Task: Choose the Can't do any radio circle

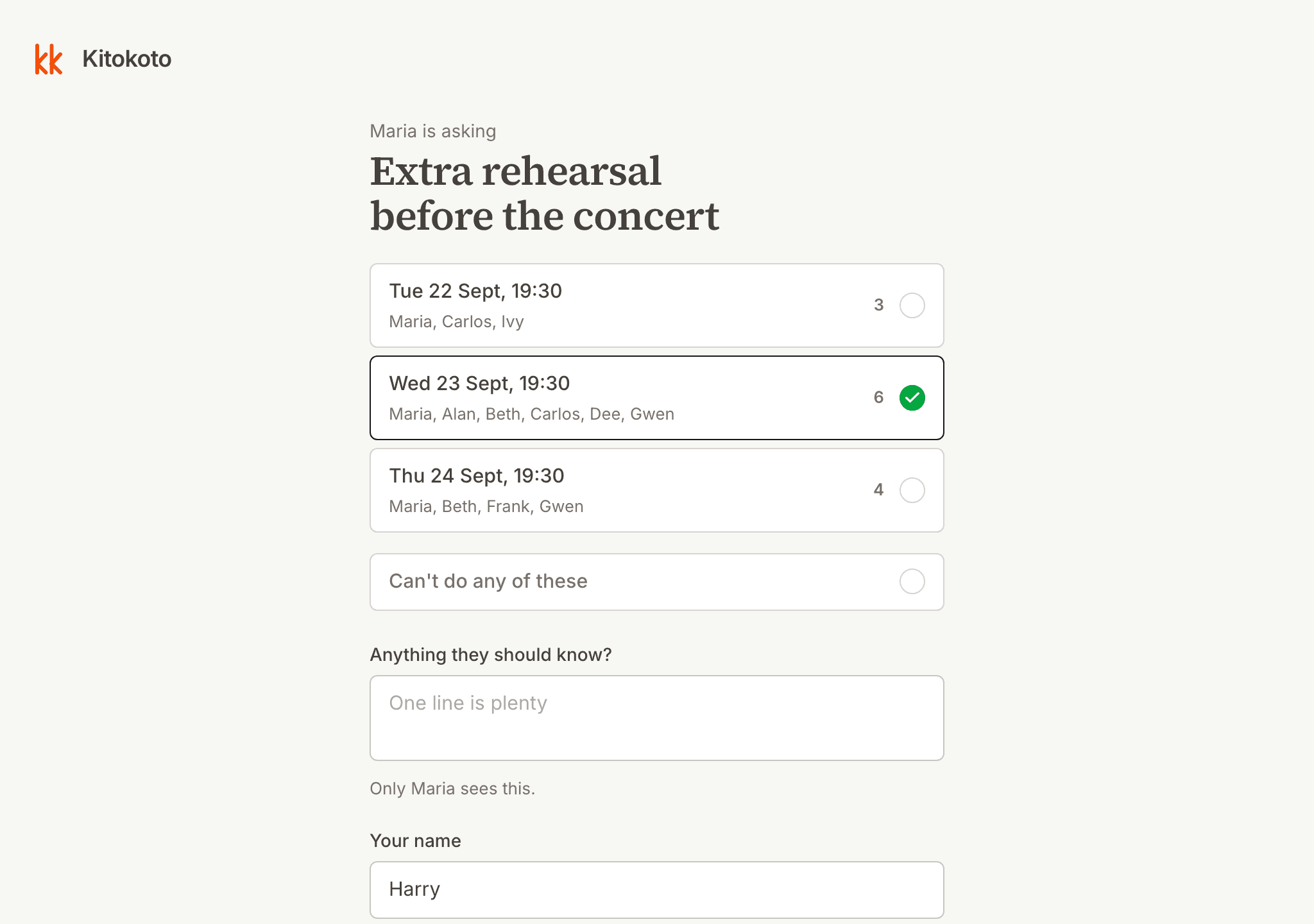Action: [912, 581]
